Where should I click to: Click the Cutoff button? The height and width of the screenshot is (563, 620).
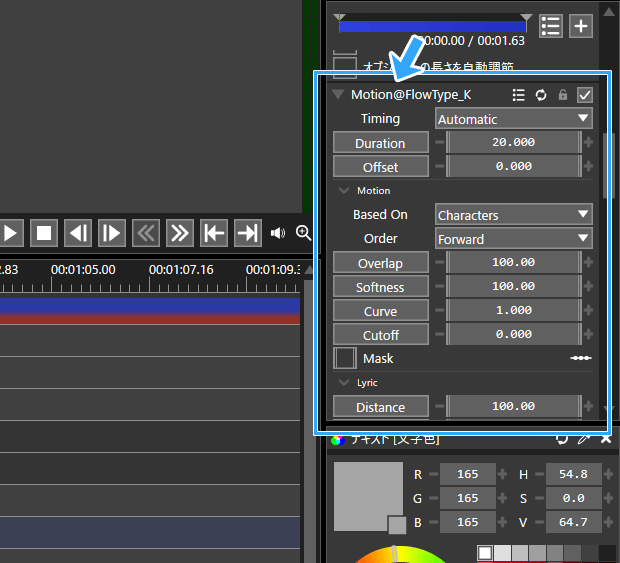click(380, 334)
